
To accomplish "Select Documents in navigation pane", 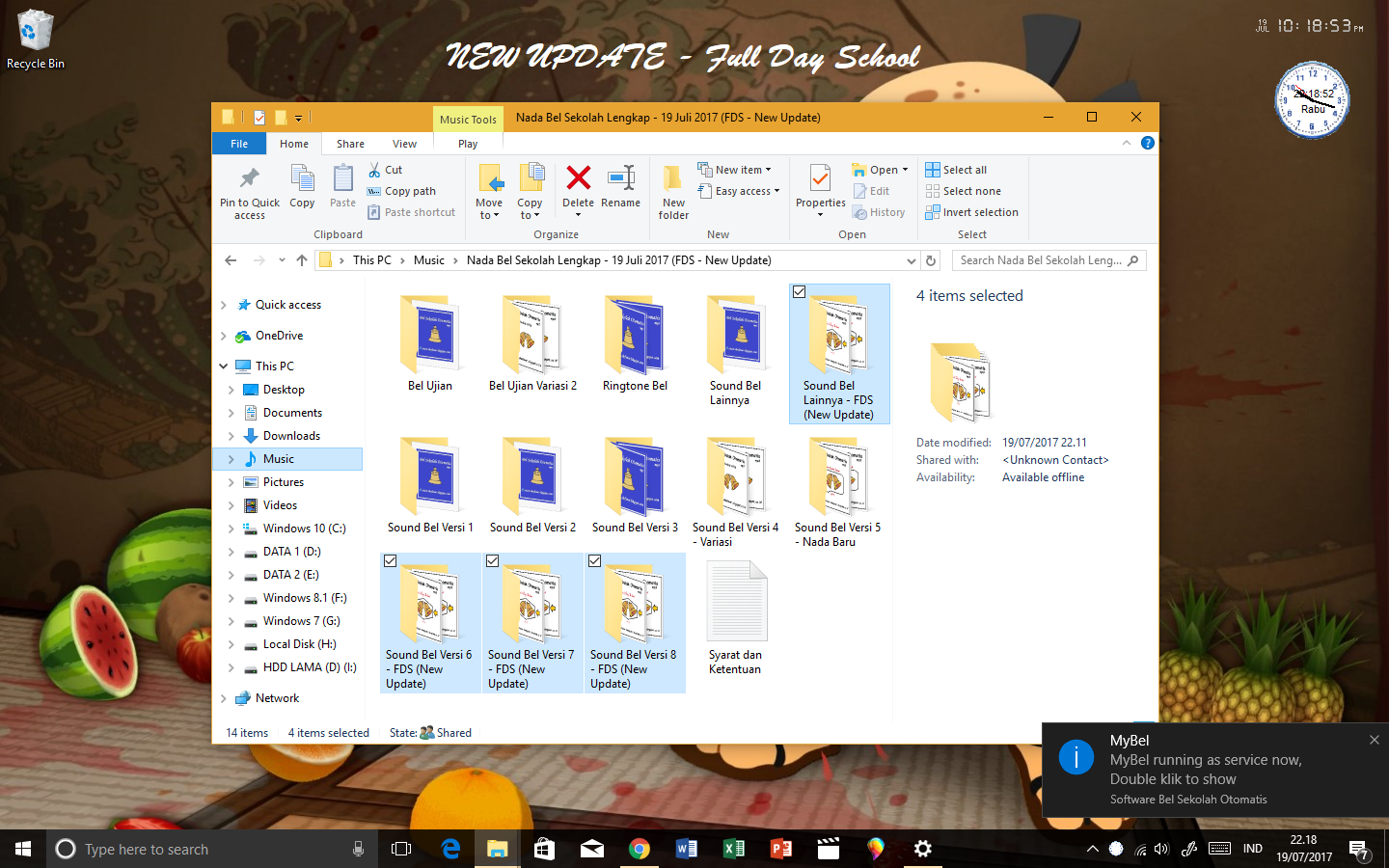I will coord(292,413).
